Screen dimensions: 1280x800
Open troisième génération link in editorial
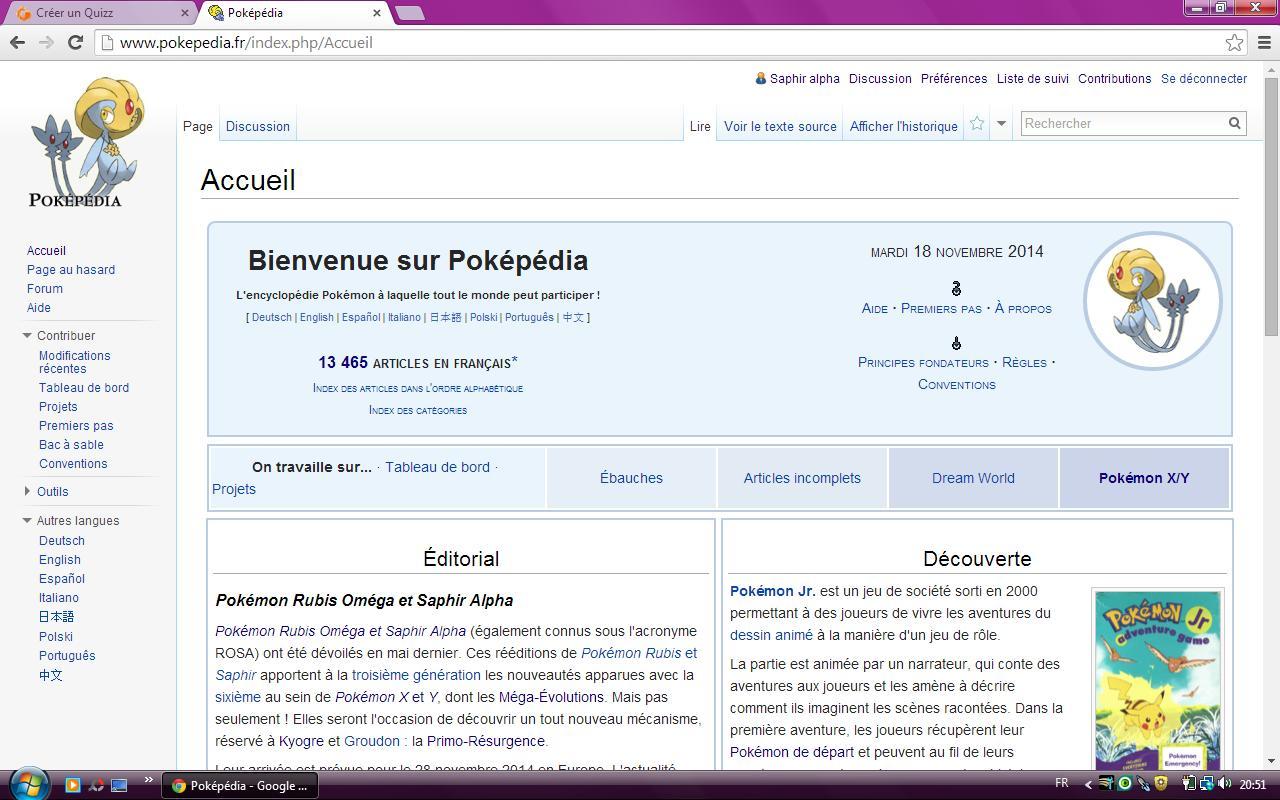(x=416, y=675)
